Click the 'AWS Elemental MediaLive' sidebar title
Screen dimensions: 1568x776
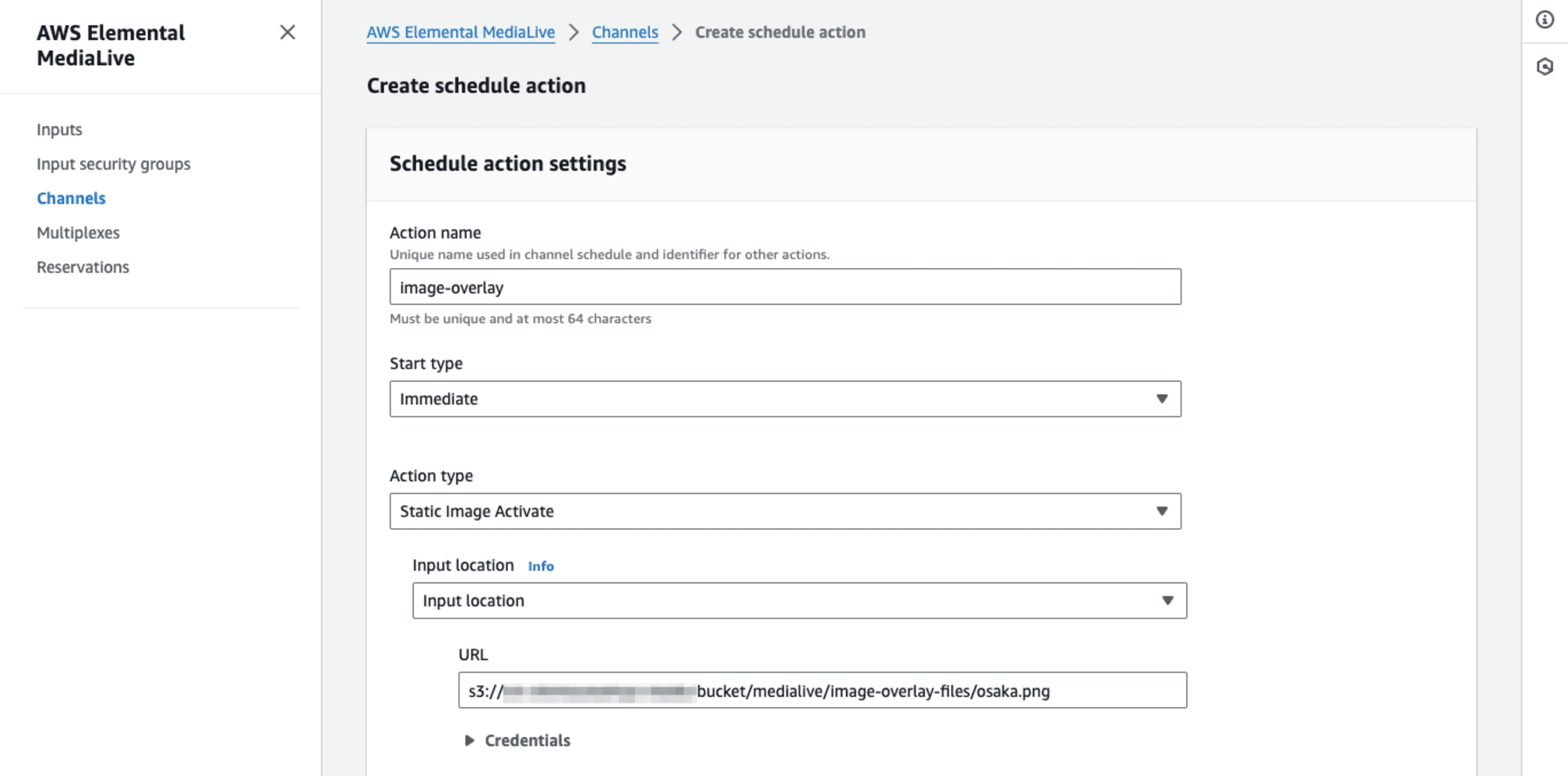coord(111,45)
